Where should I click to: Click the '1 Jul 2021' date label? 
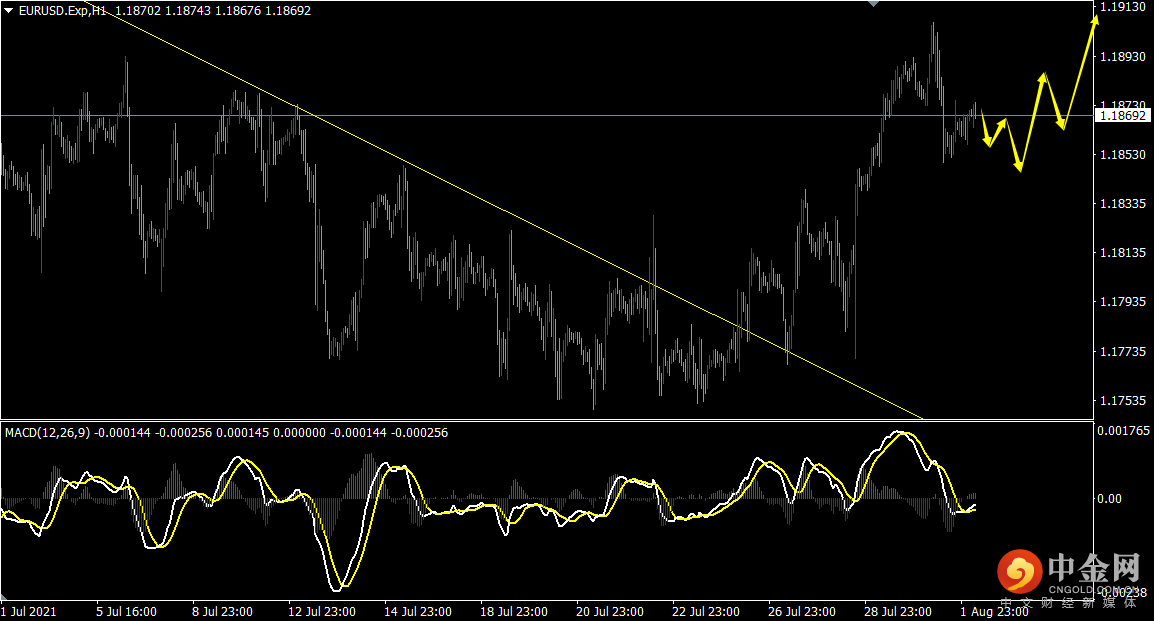point(29,611)
